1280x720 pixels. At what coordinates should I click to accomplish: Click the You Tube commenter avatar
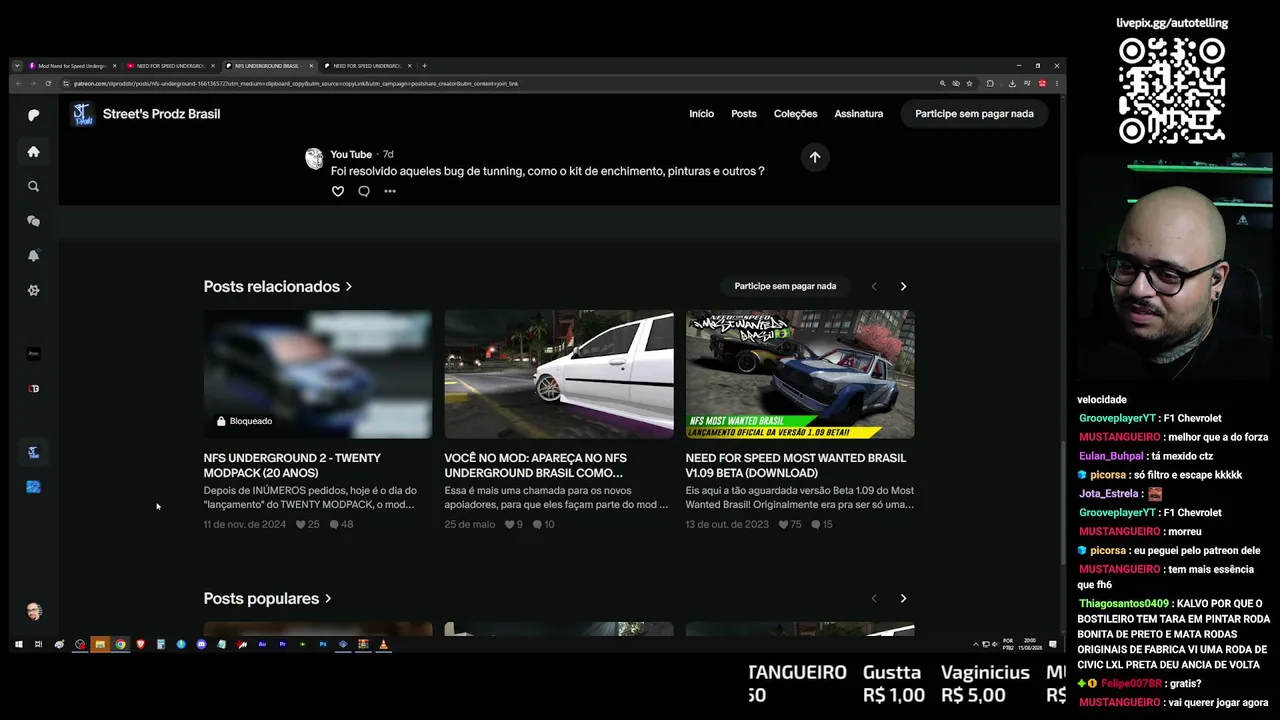pos(314,158)
